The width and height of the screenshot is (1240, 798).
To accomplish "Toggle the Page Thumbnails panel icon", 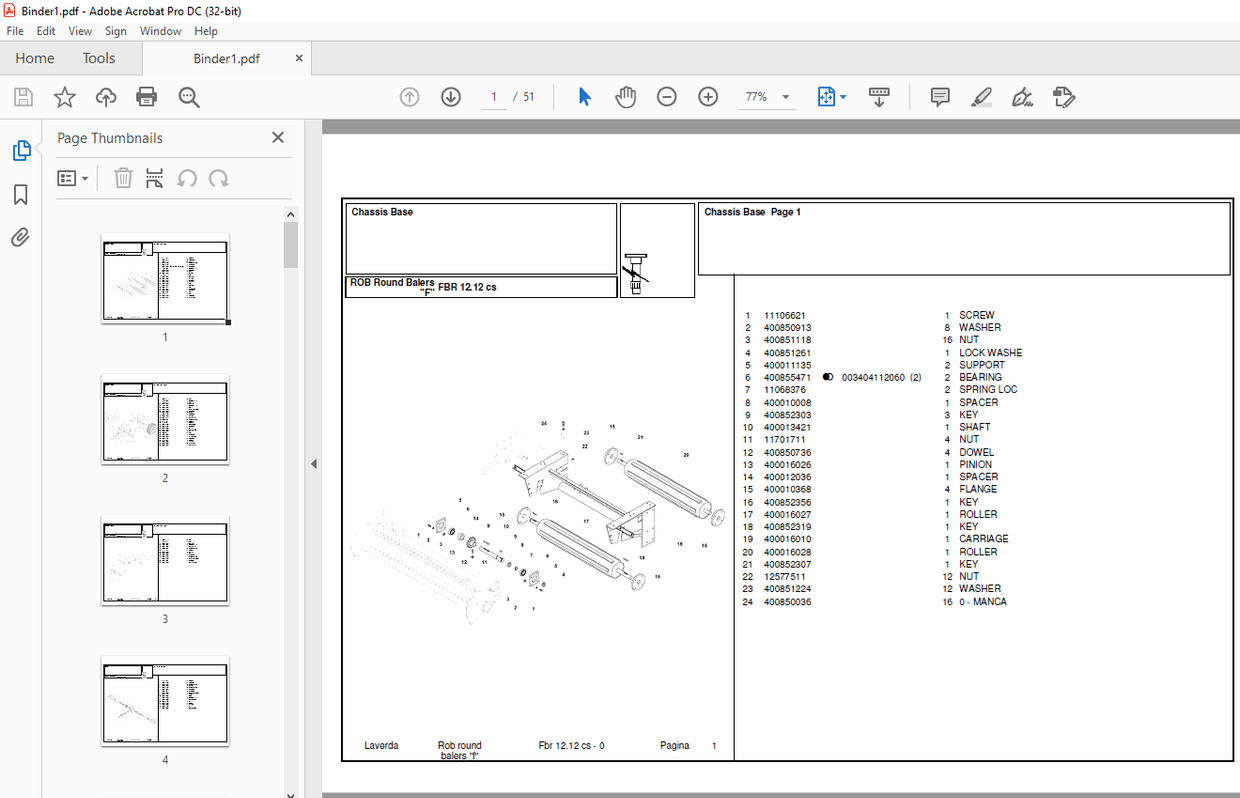I will (x=21, y=151).
